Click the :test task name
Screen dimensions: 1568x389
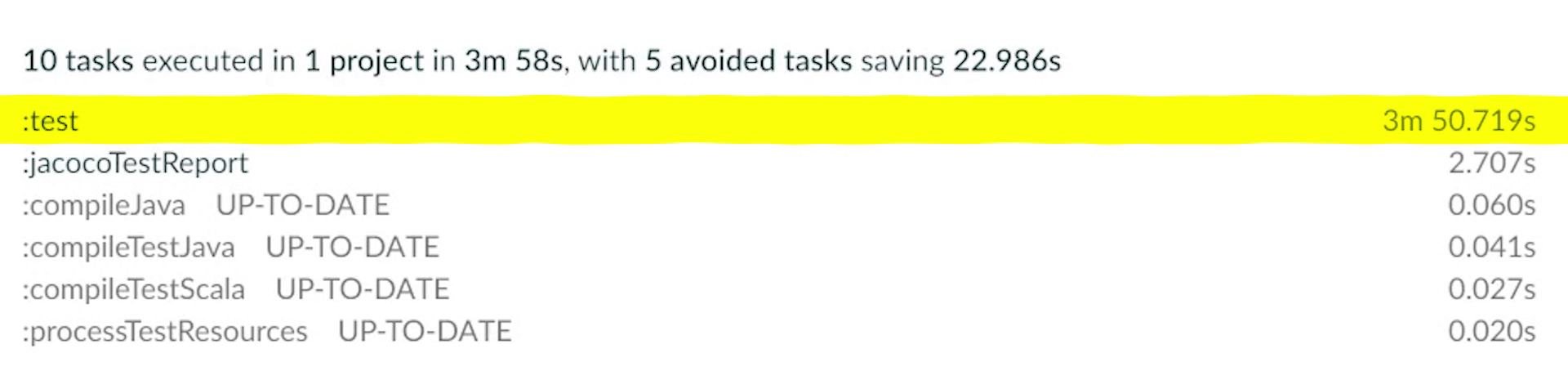[51, 121]
